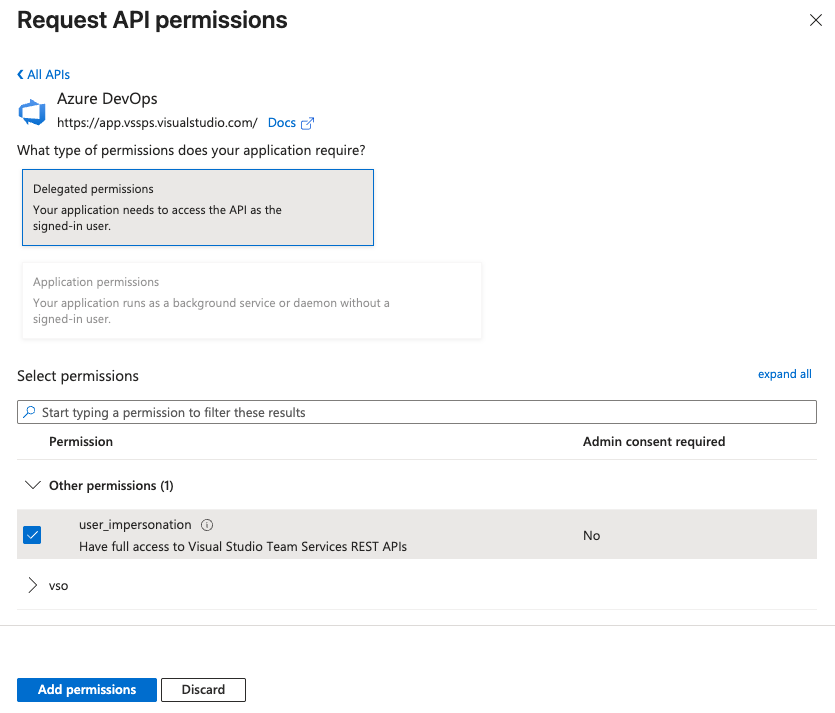Click 'Have full access to Visual Studio' description
This screenshot has width=835, height=713.
click(243, 547)
